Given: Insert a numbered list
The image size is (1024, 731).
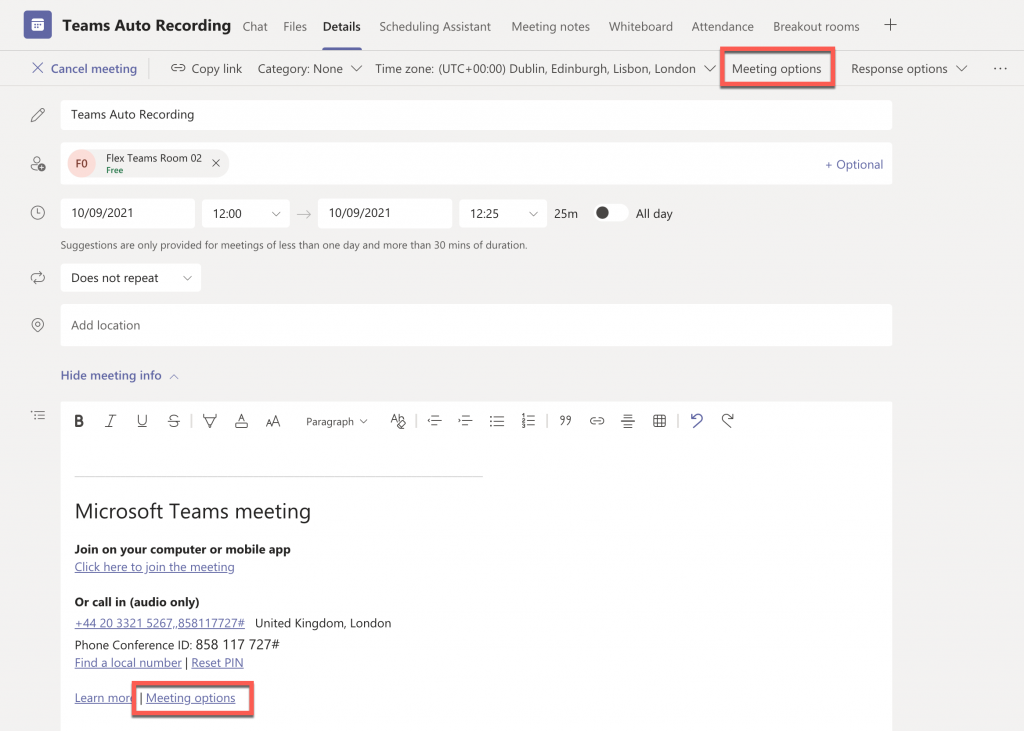Looking at the screenshot, I should 528,421.
